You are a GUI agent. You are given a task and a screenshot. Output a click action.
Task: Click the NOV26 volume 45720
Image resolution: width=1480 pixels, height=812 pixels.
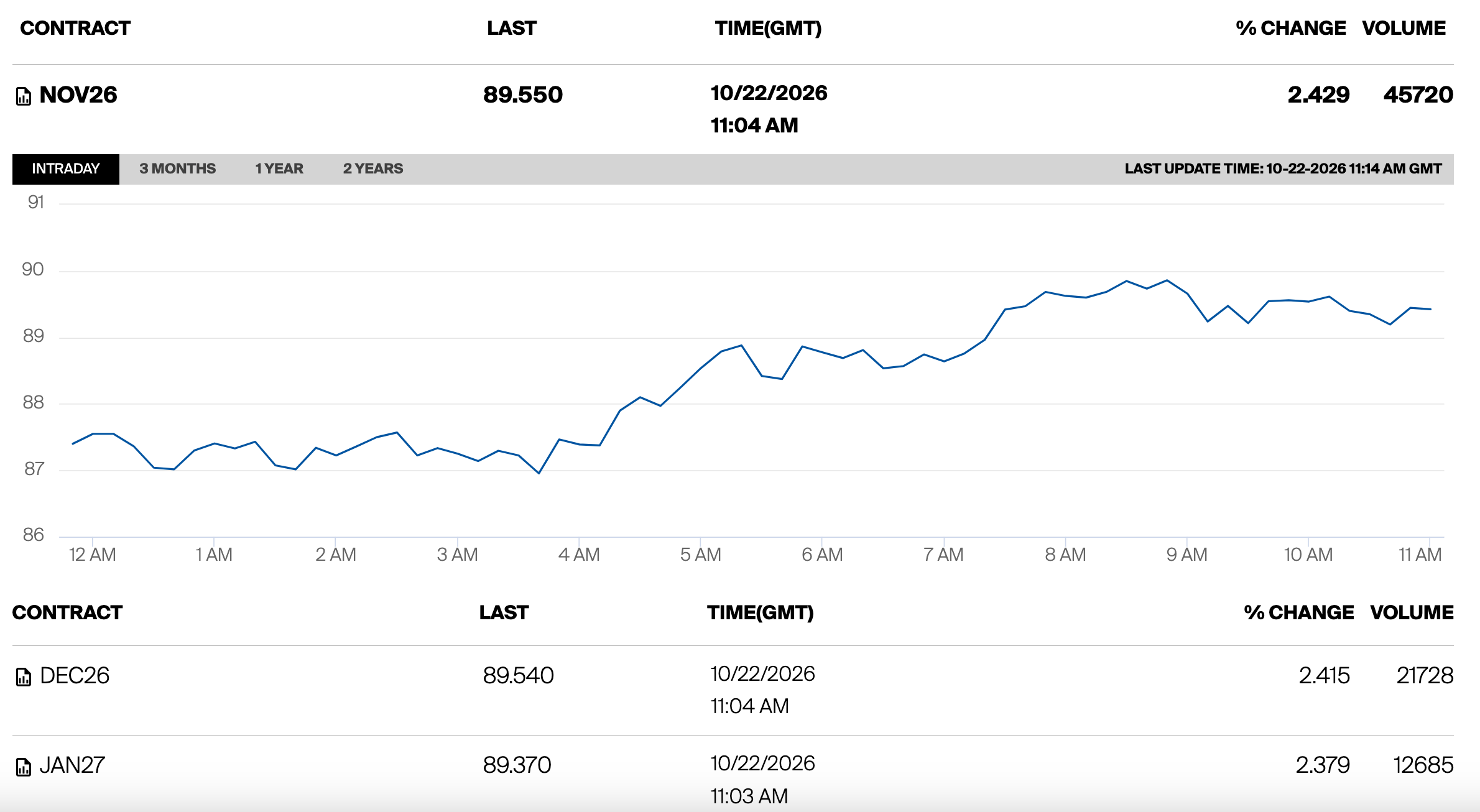[1418, 95]
